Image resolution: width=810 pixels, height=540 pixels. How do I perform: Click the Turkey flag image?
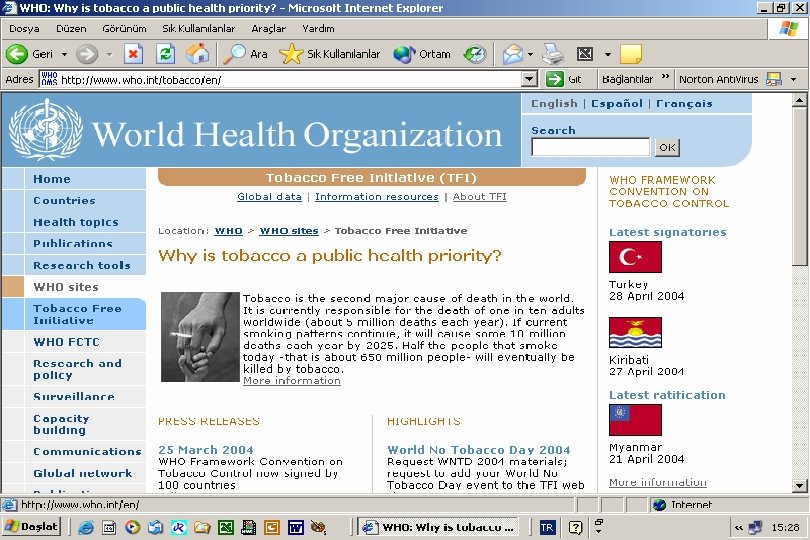635,257
